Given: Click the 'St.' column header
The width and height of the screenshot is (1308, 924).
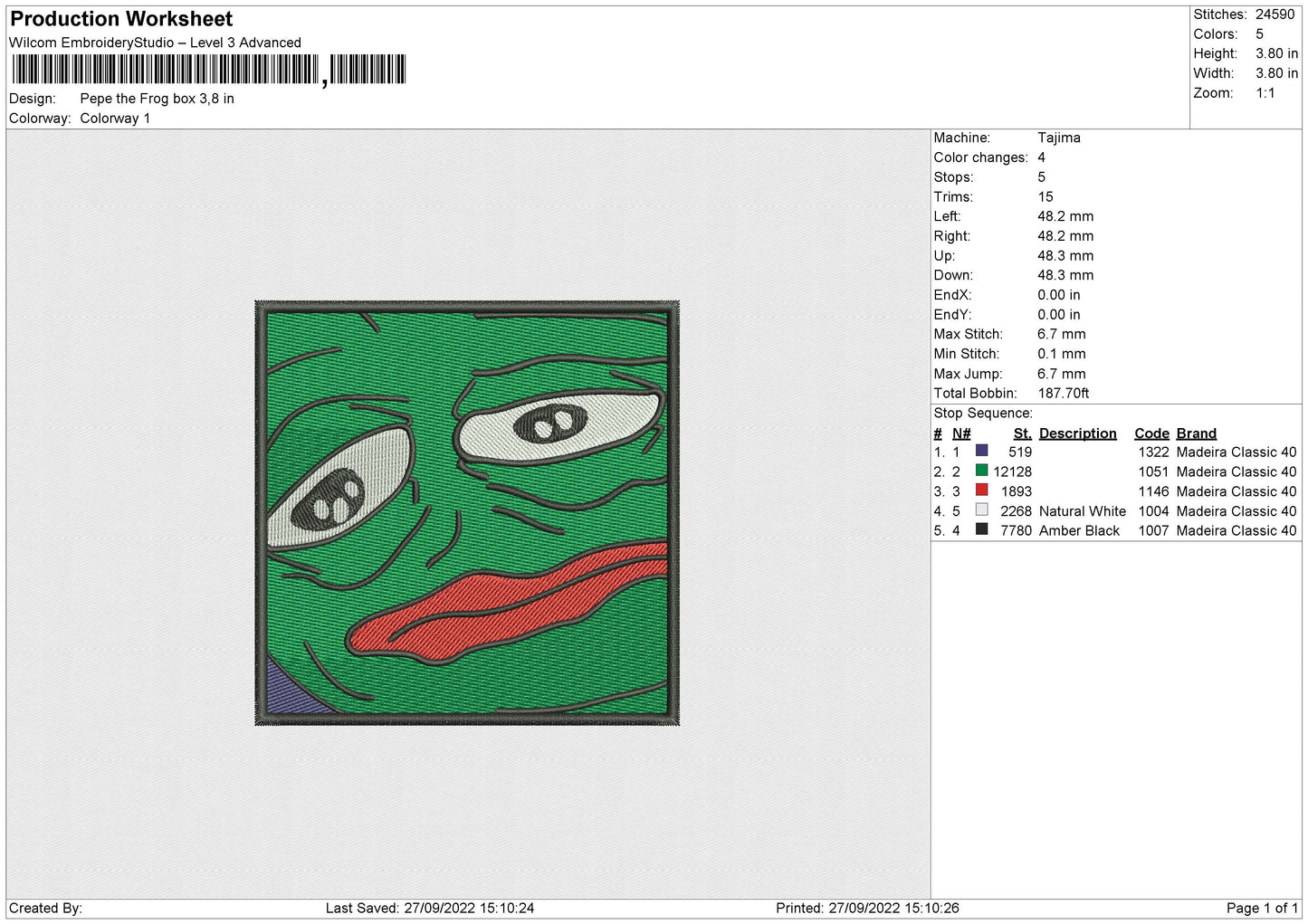Looking at the screenshot, I should point(1022,433).
